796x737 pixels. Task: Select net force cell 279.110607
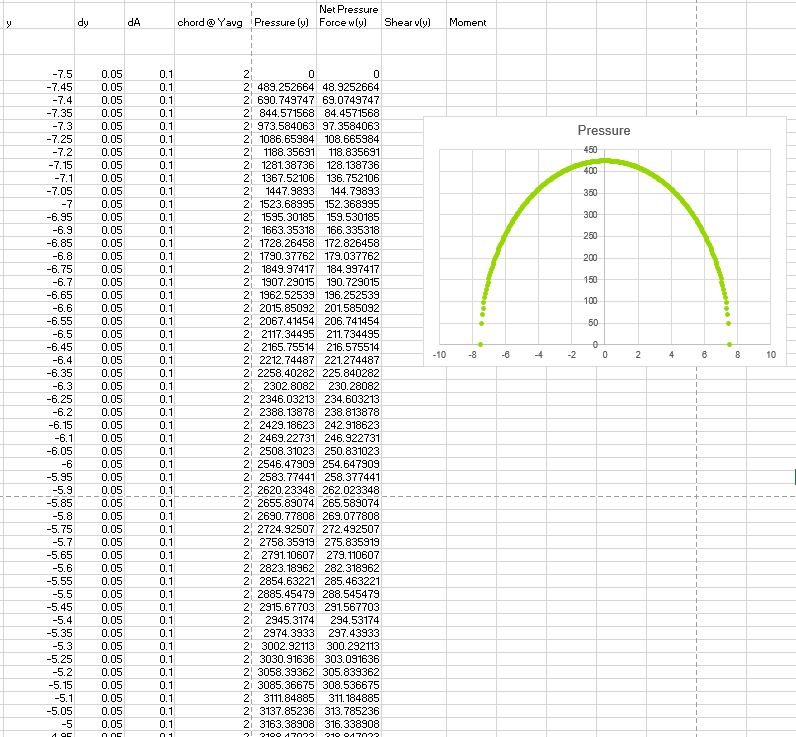tap(349, 555)
